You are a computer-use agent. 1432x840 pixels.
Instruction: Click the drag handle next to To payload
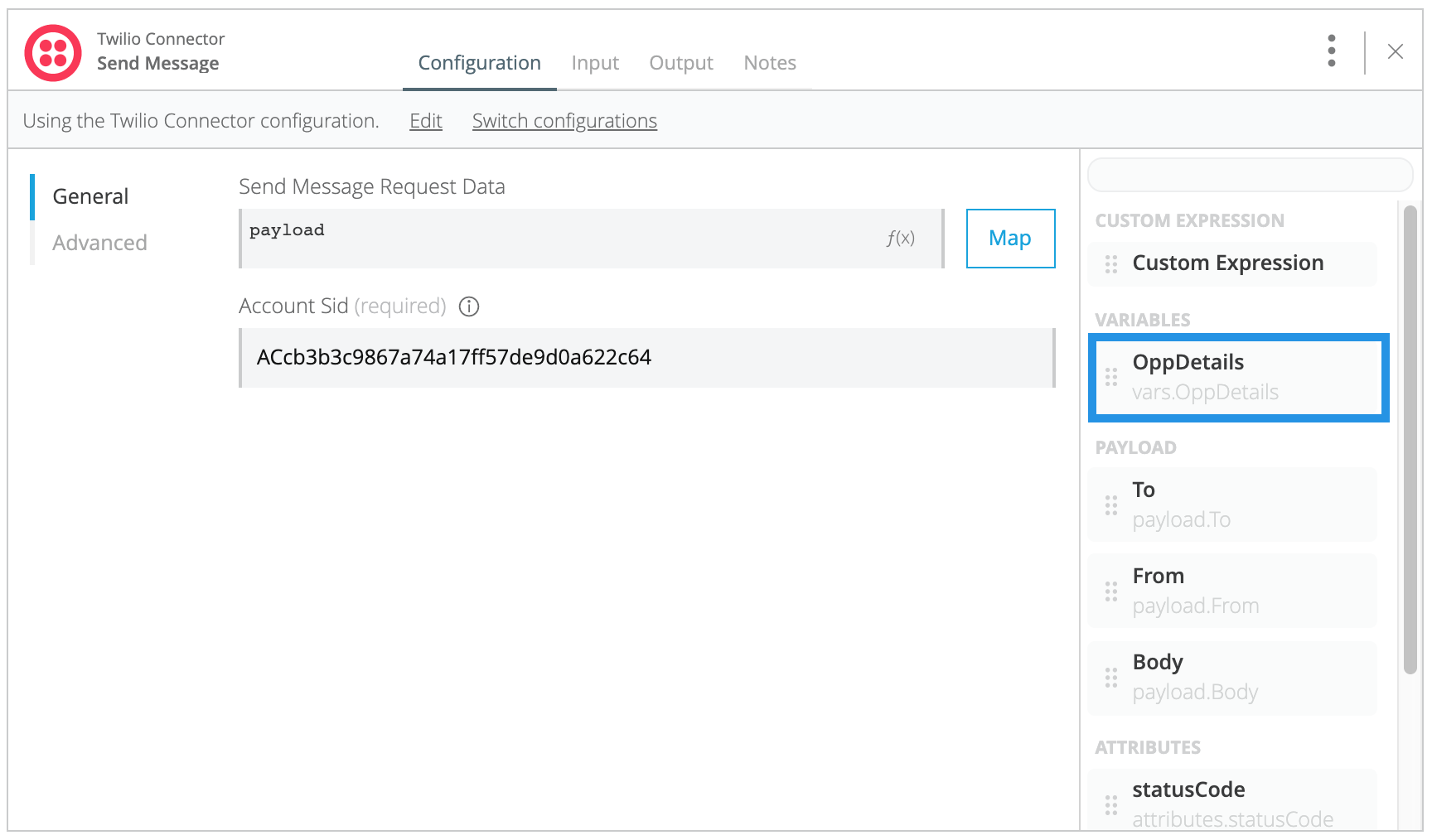tap(1111, 504)
